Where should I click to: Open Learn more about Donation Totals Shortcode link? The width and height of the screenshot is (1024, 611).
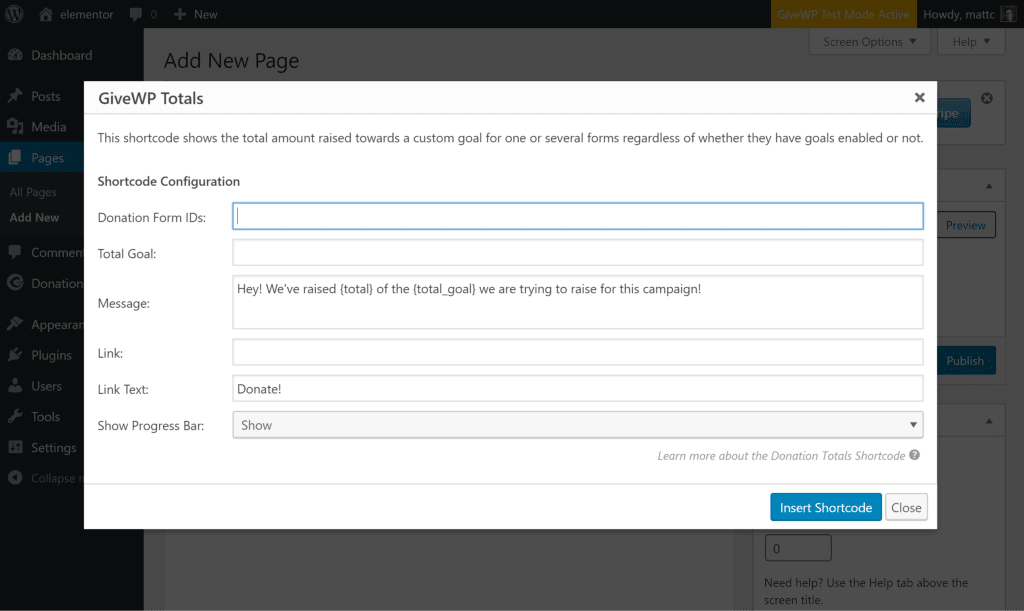coord(781,456)
